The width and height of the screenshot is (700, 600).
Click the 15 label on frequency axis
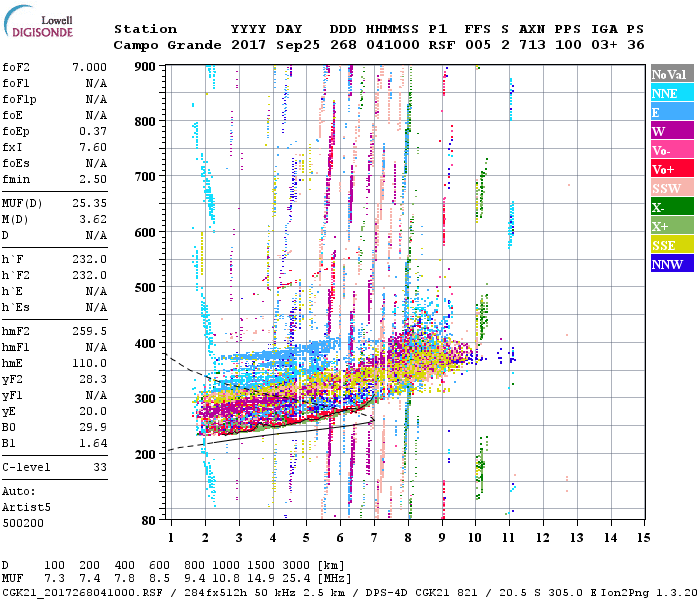pos(643,538)
